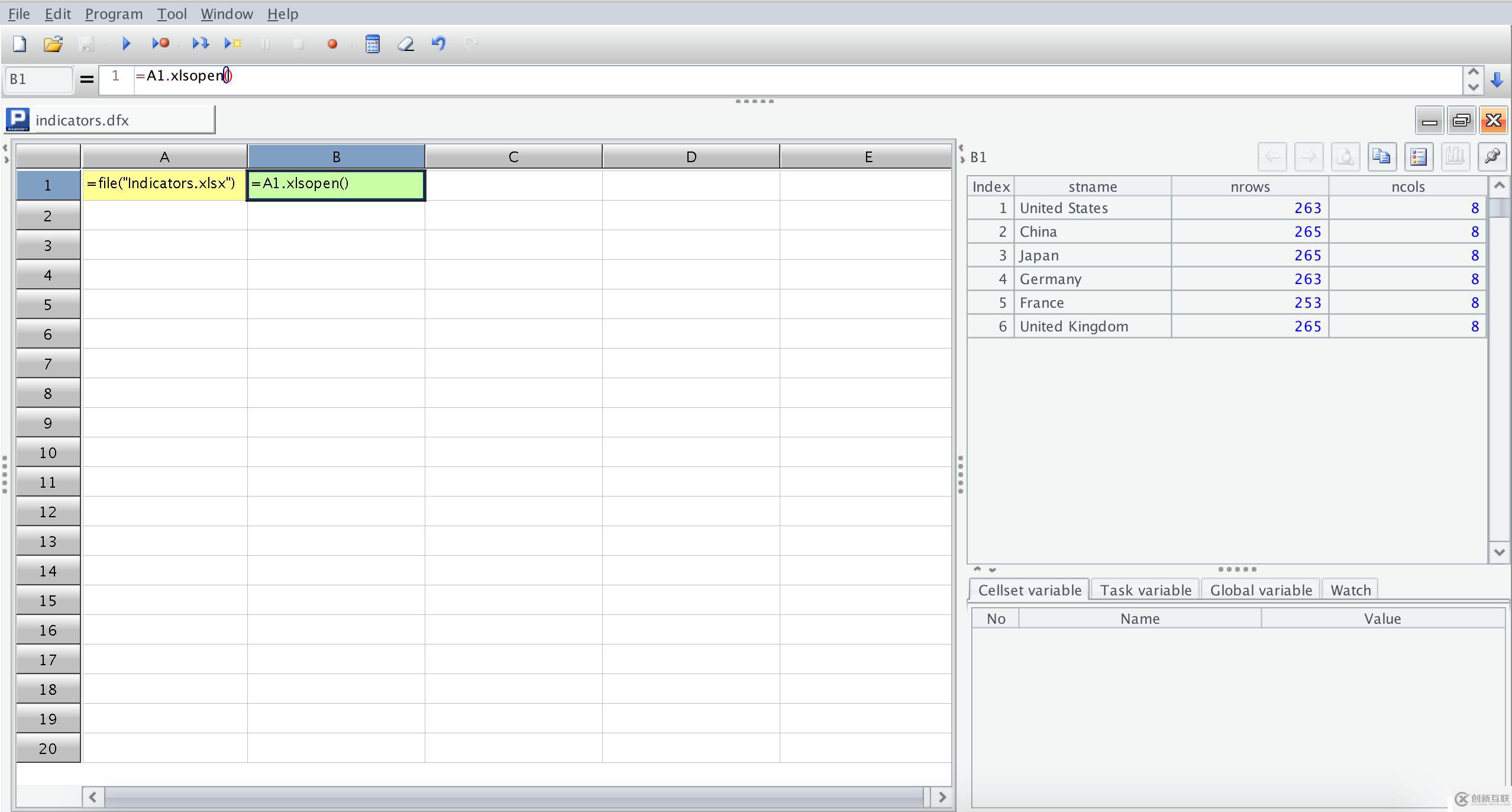Image resolution: width=1512 pixels, height=812 pixels.
Task: Click the Open file folder icon
Action: (x=53, y=44)
